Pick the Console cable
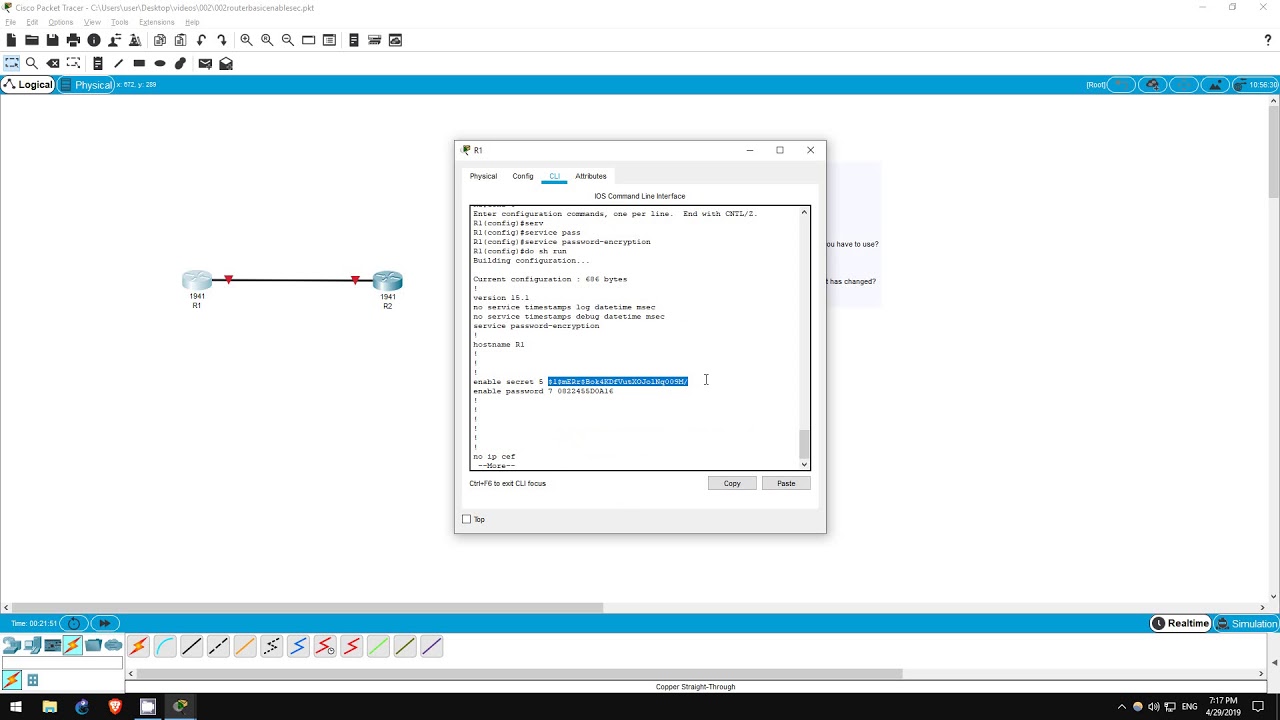Viewport: 1280px width, 720px height. coord(165,647)
